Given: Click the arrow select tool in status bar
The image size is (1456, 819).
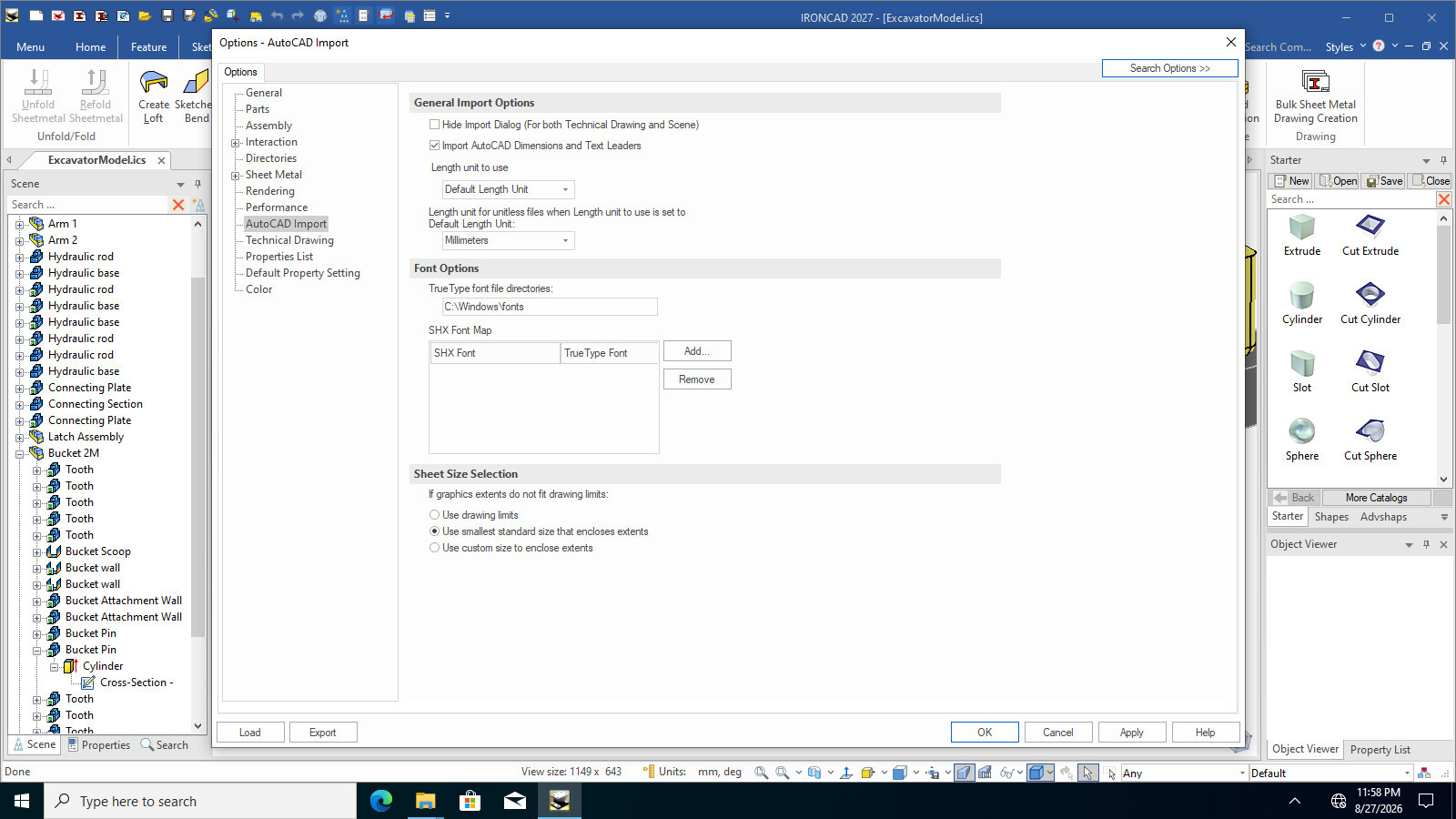Looking at the screenshot, I should point(1087,773).
